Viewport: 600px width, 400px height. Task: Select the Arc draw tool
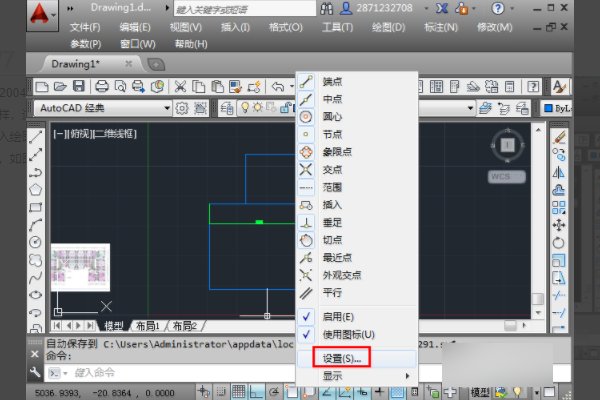point(35,225)
